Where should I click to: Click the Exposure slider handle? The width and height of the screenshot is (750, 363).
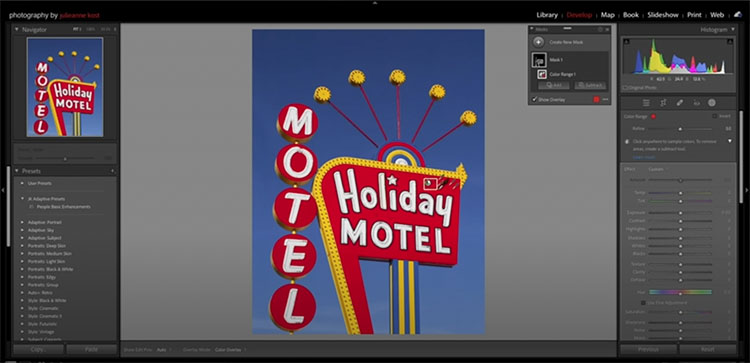680,213
